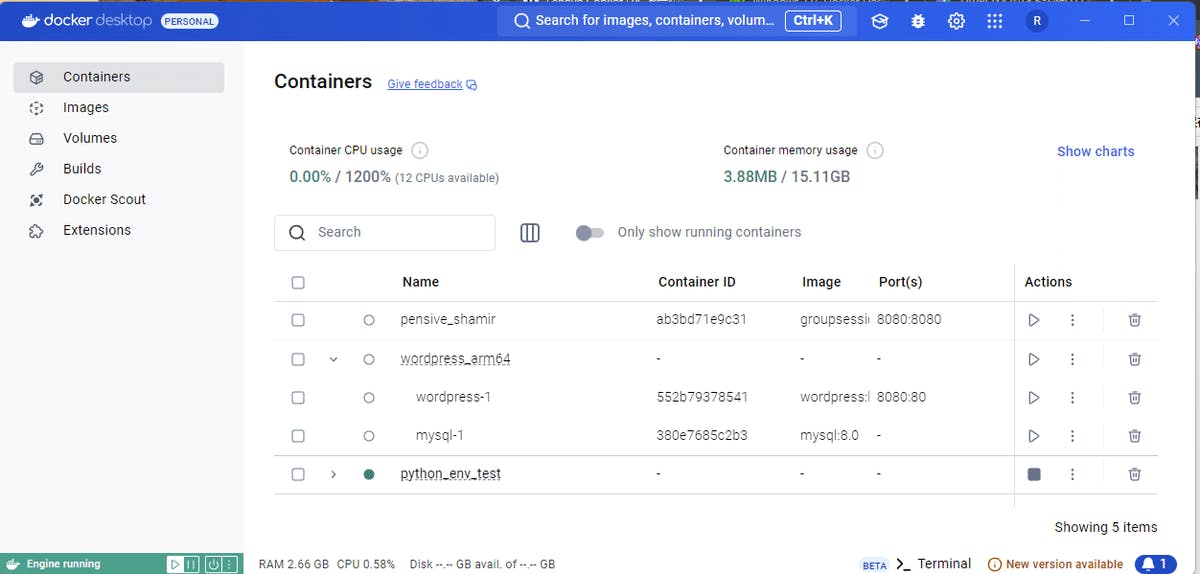Open the Images section in sidebar

119,107
